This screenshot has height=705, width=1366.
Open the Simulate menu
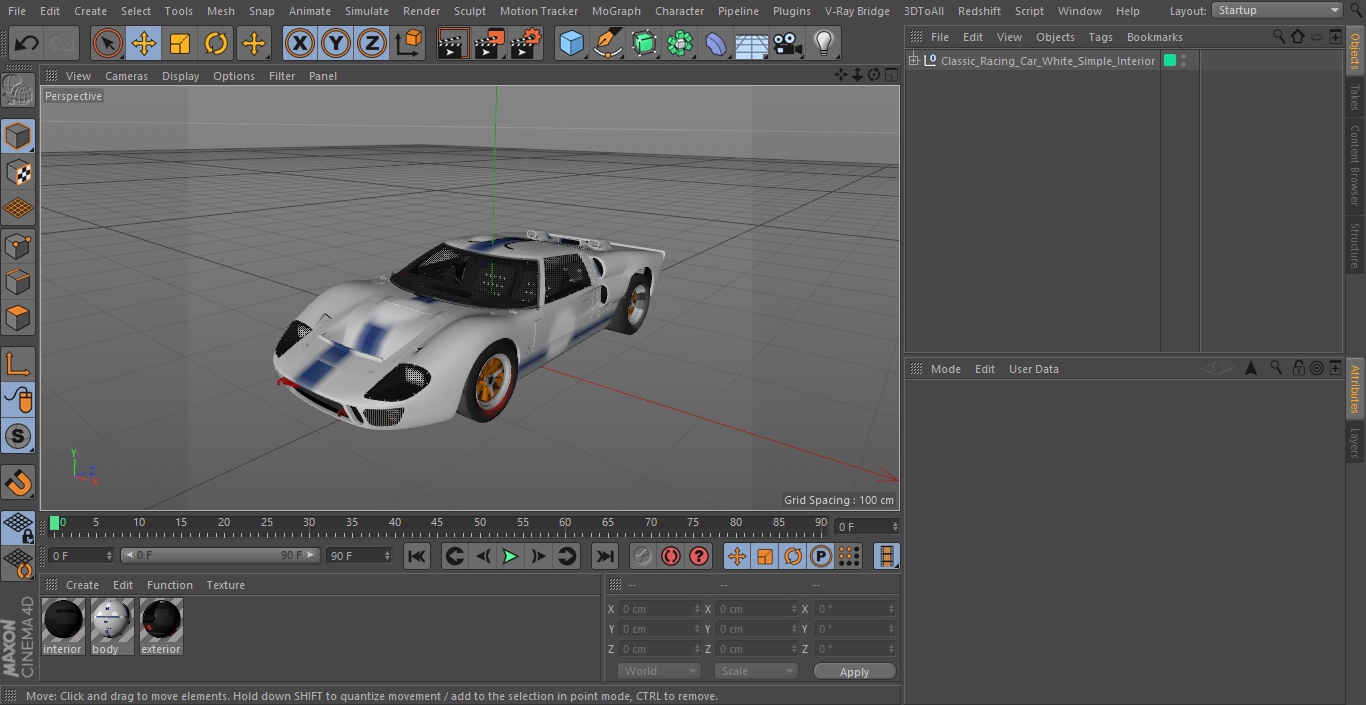pos(366,11)
